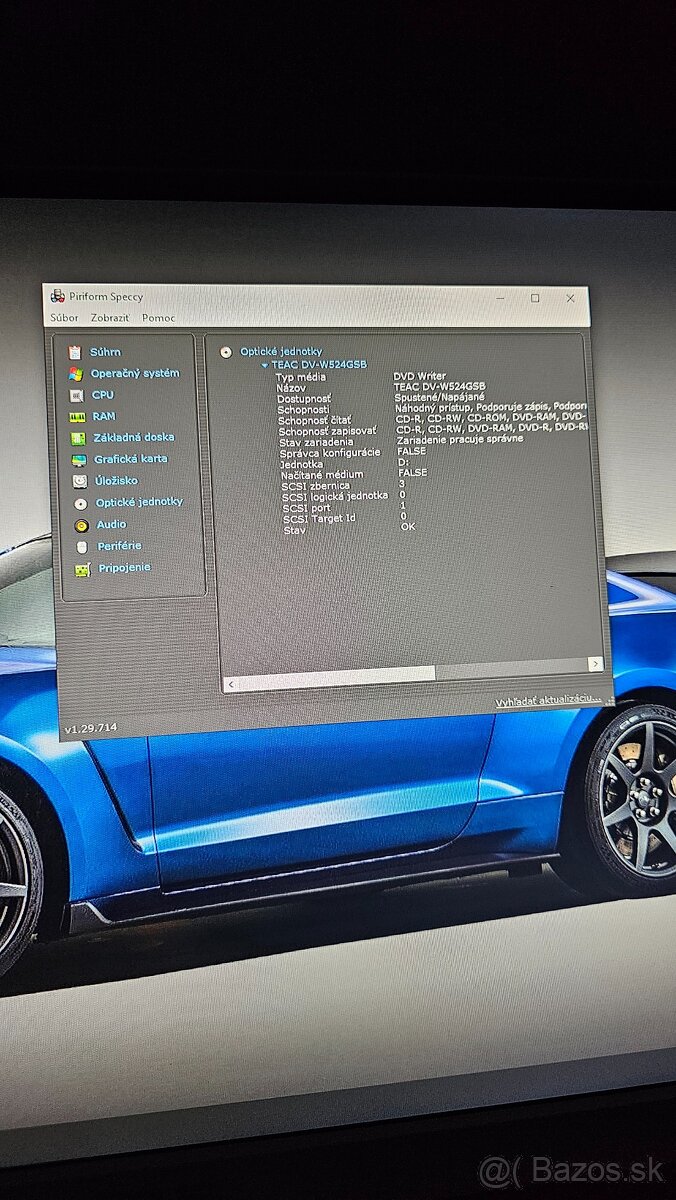
Task: Collapse the TEAC DV-W524GSB tree node
Action: [265, 365]
